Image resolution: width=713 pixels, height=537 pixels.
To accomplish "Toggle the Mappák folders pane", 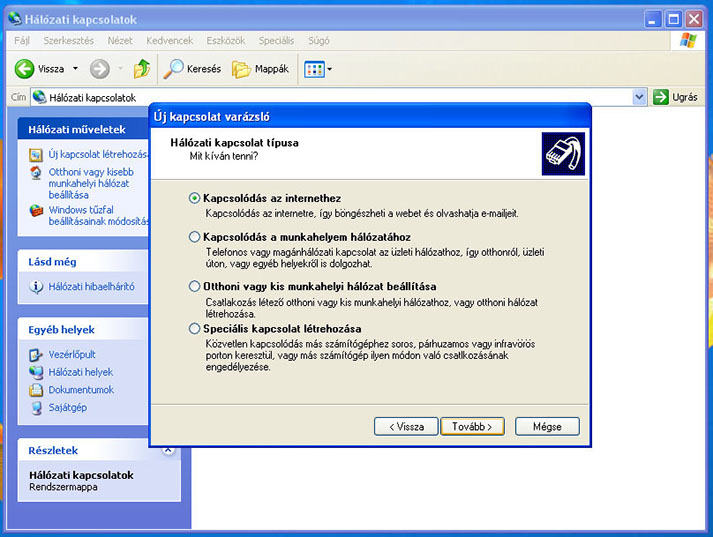I will [x=261, y=69].
